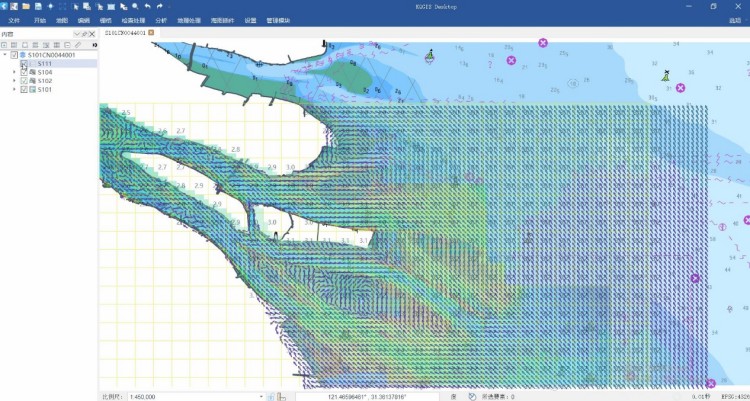Collapse the S101CN0044001 root group
This screenshot has width=750, height=401.
coord(5,55)
